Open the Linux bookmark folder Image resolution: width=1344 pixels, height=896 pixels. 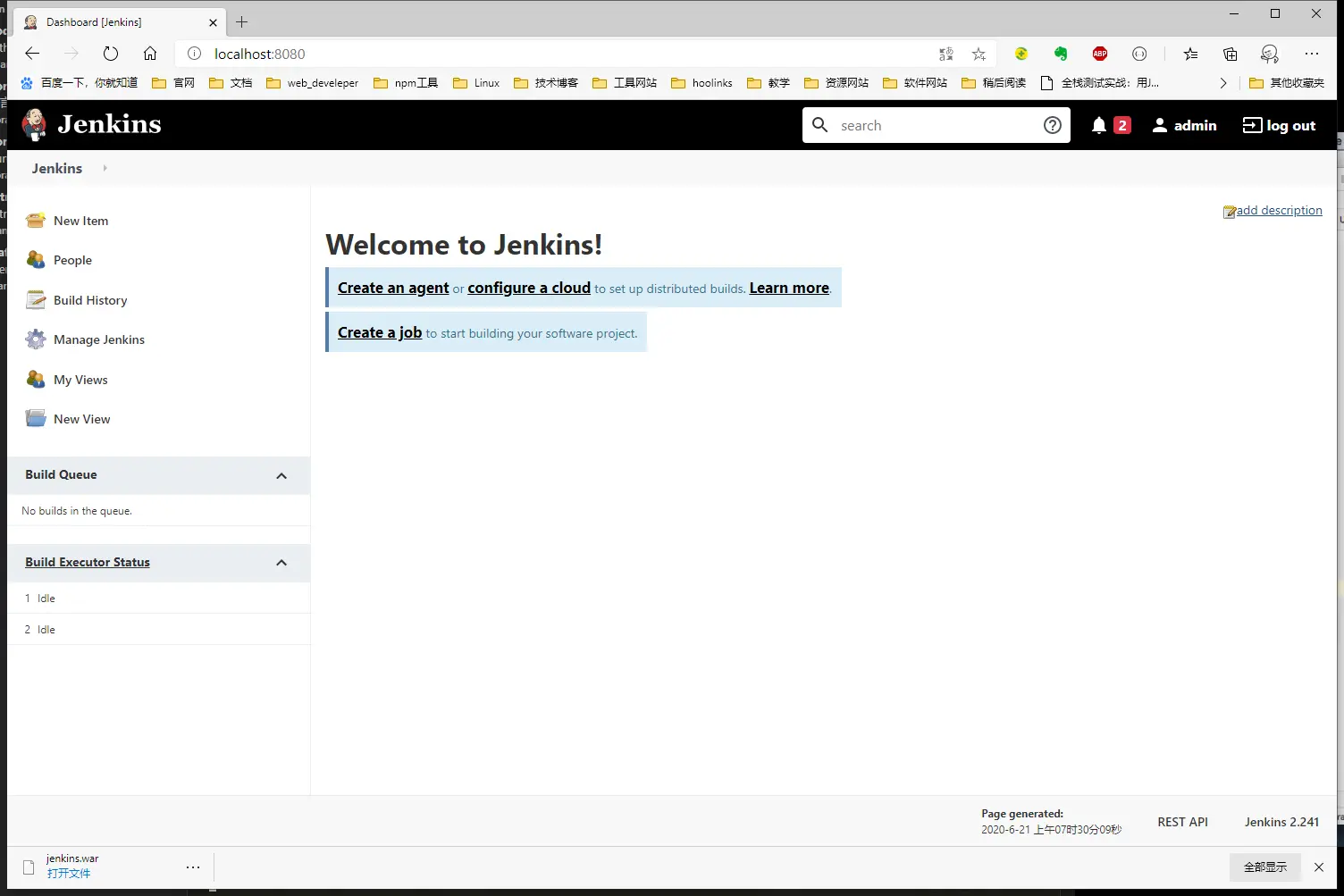tap(476, 83)
